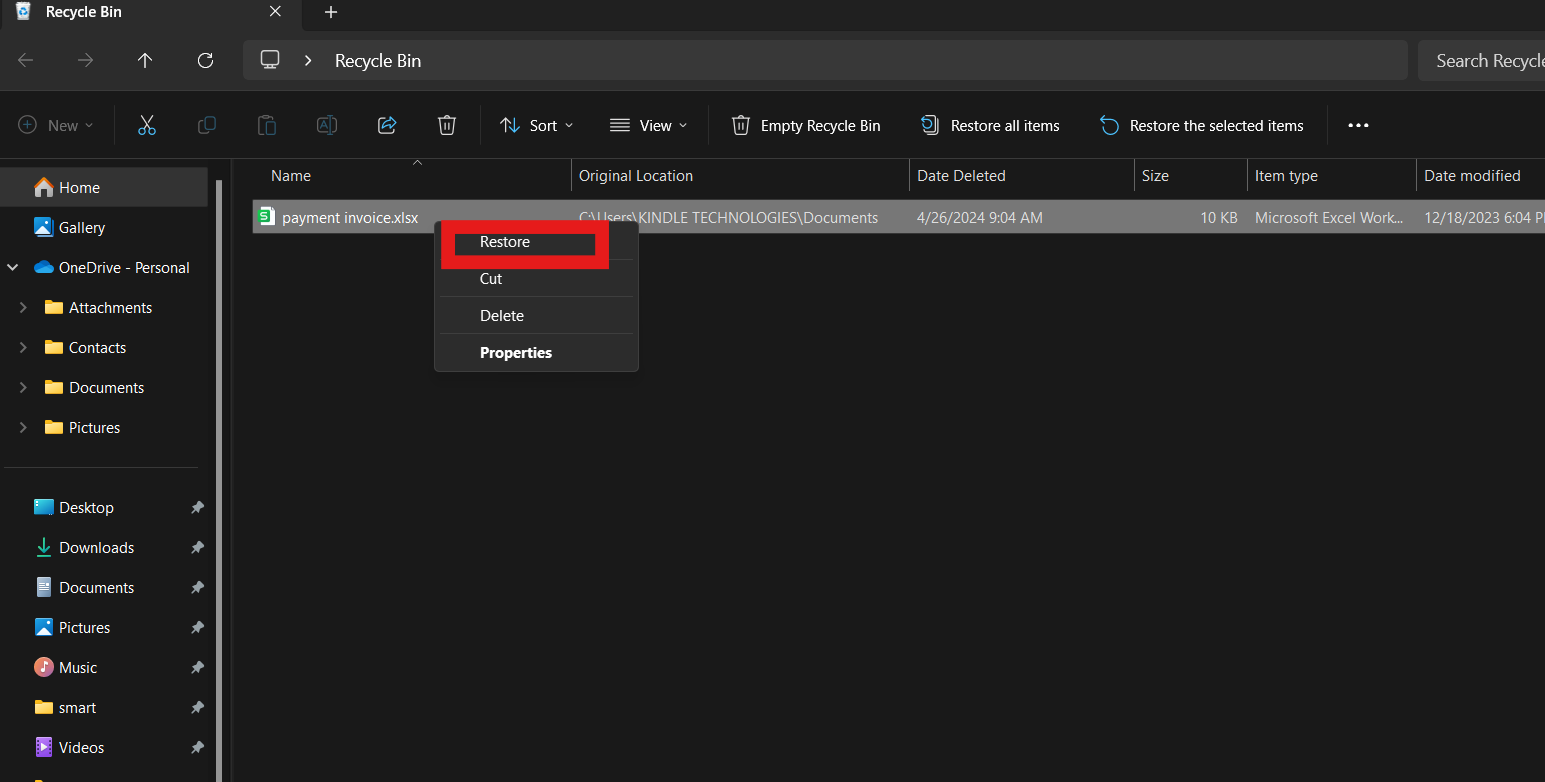Click Recycle Bin in the address bar
The width and height of the screenshot is (1545, 782).
coord(378,61)
